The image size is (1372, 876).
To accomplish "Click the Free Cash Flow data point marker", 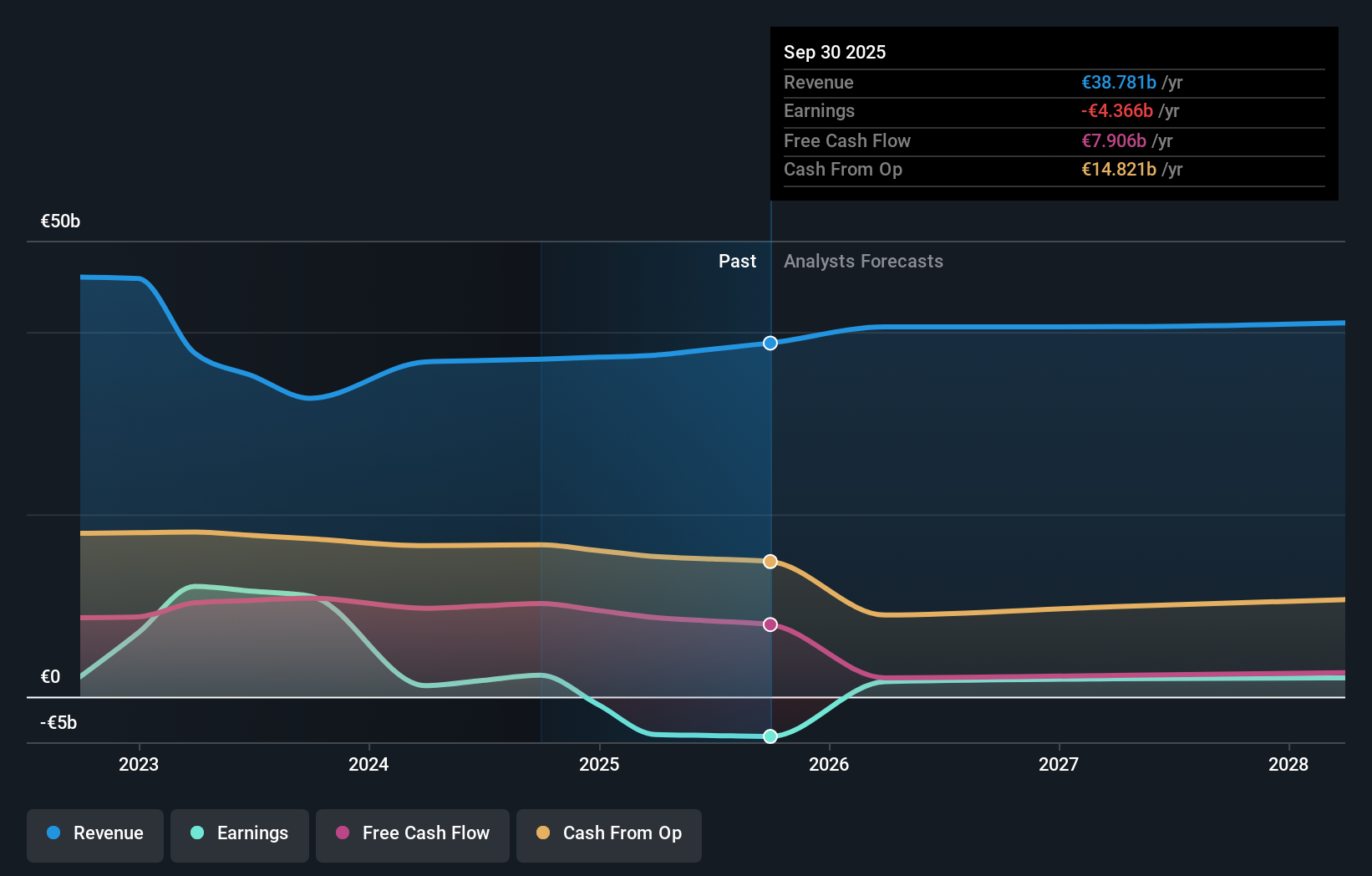I will [770, 624].
